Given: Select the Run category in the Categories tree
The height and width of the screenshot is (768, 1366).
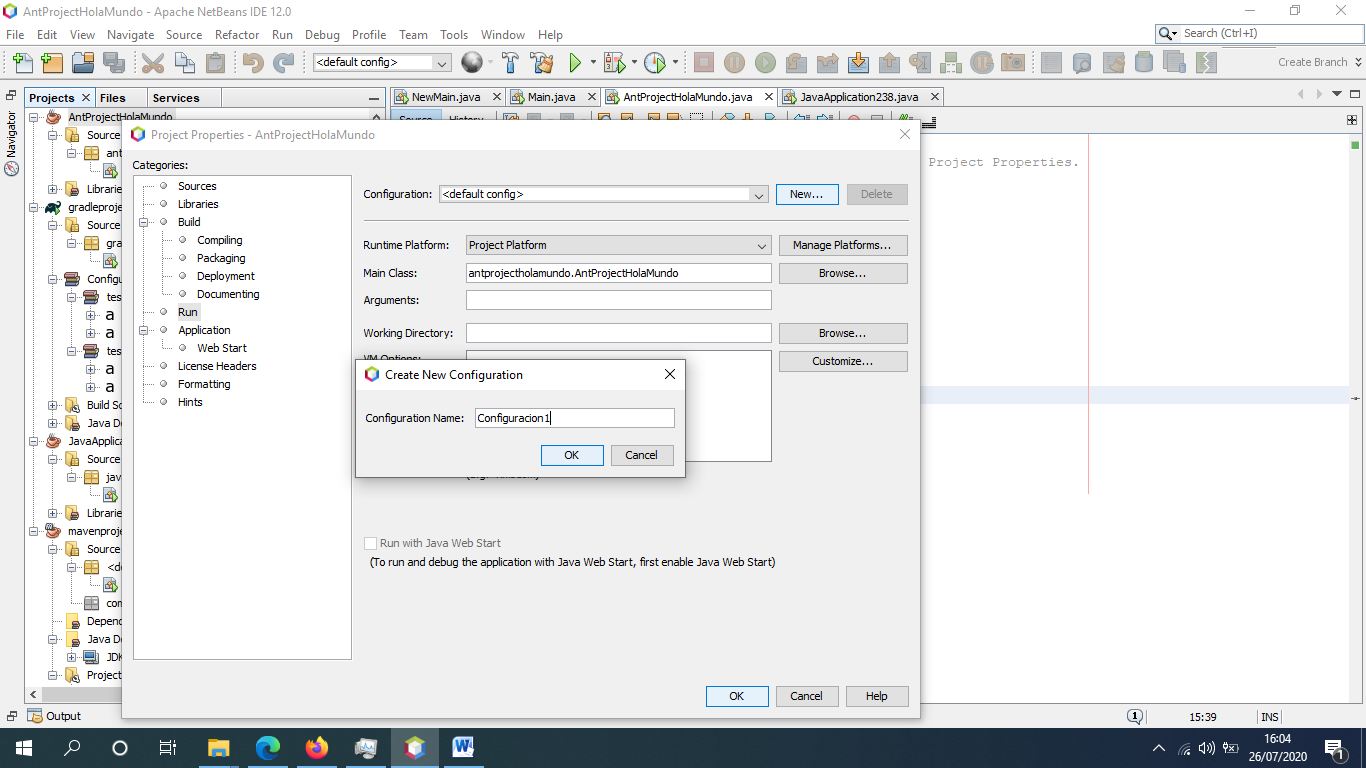Looking at the screenshot, I should coord(187,311).
